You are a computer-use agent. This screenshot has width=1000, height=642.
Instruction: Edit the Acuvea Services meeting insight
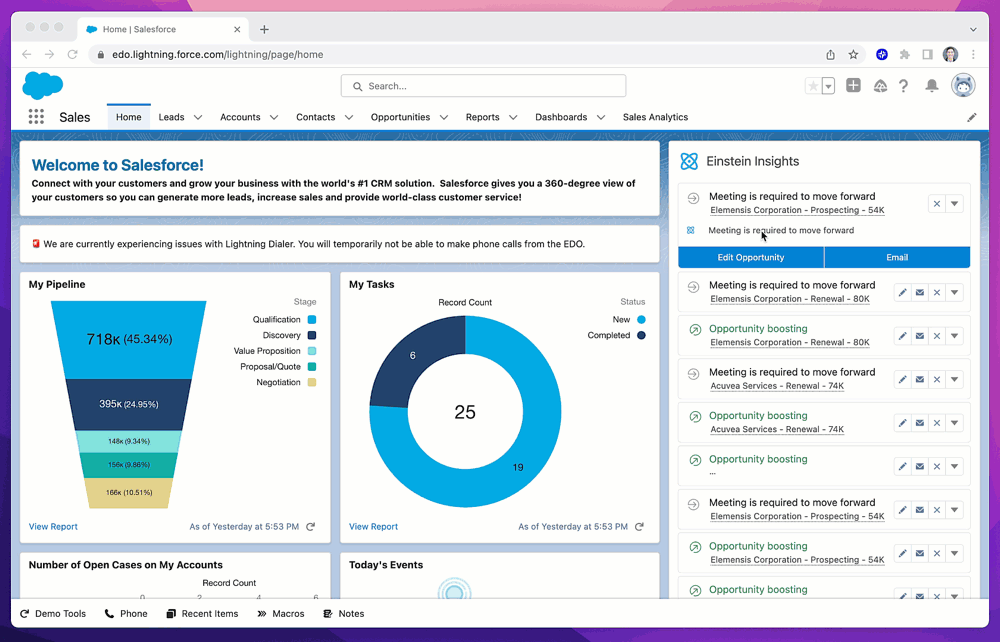(x=902, y=379)
